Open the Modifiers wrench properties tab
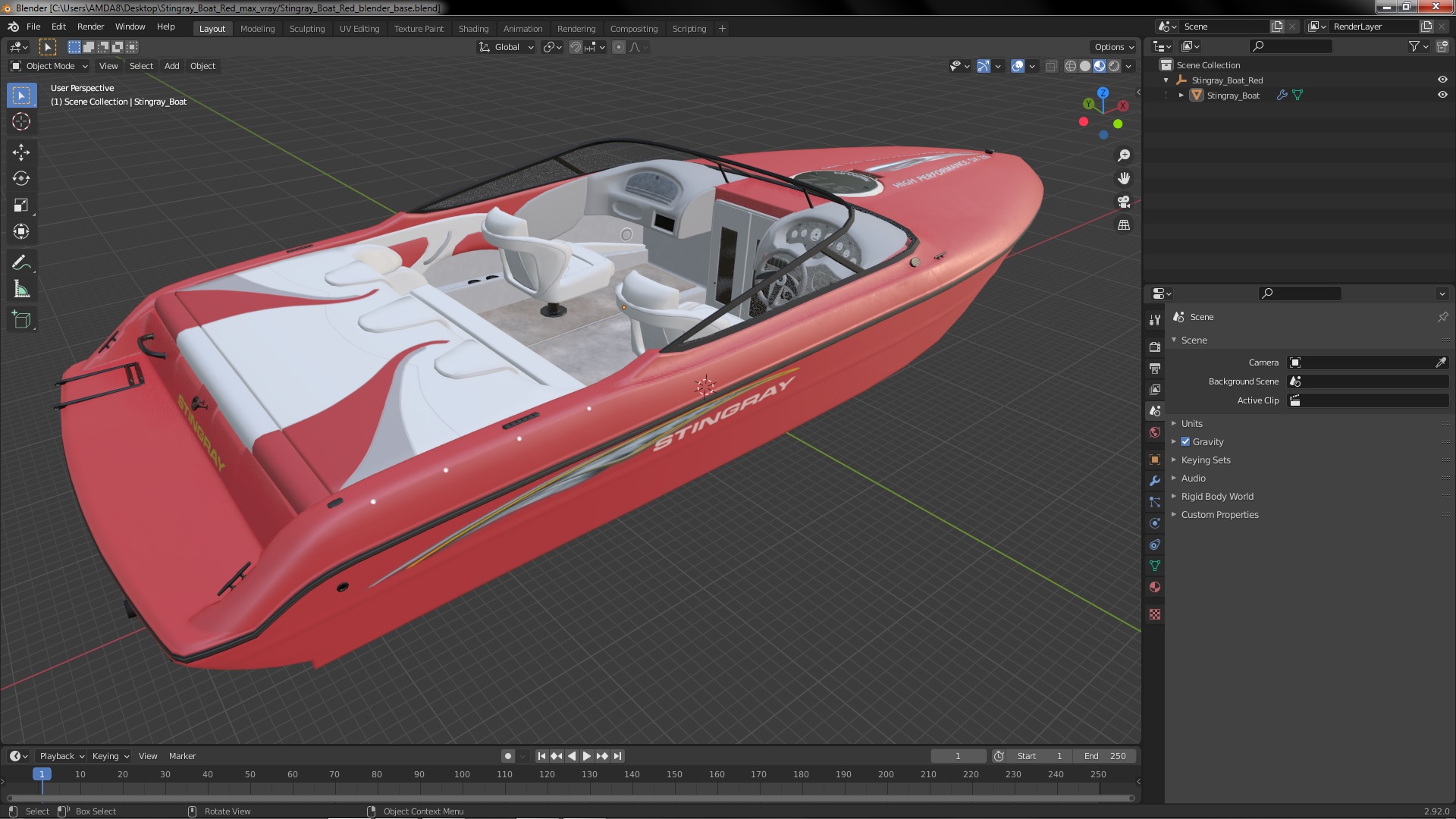The width and height of the screenshot is (1456, 819). (x=1155, y=481)
